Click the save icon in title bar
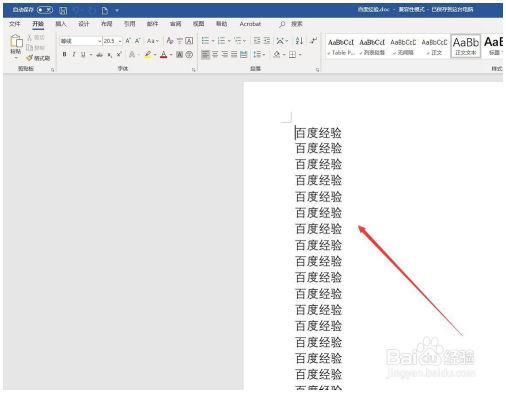This screenshot has height=393, width=506. tap(63, 11)
